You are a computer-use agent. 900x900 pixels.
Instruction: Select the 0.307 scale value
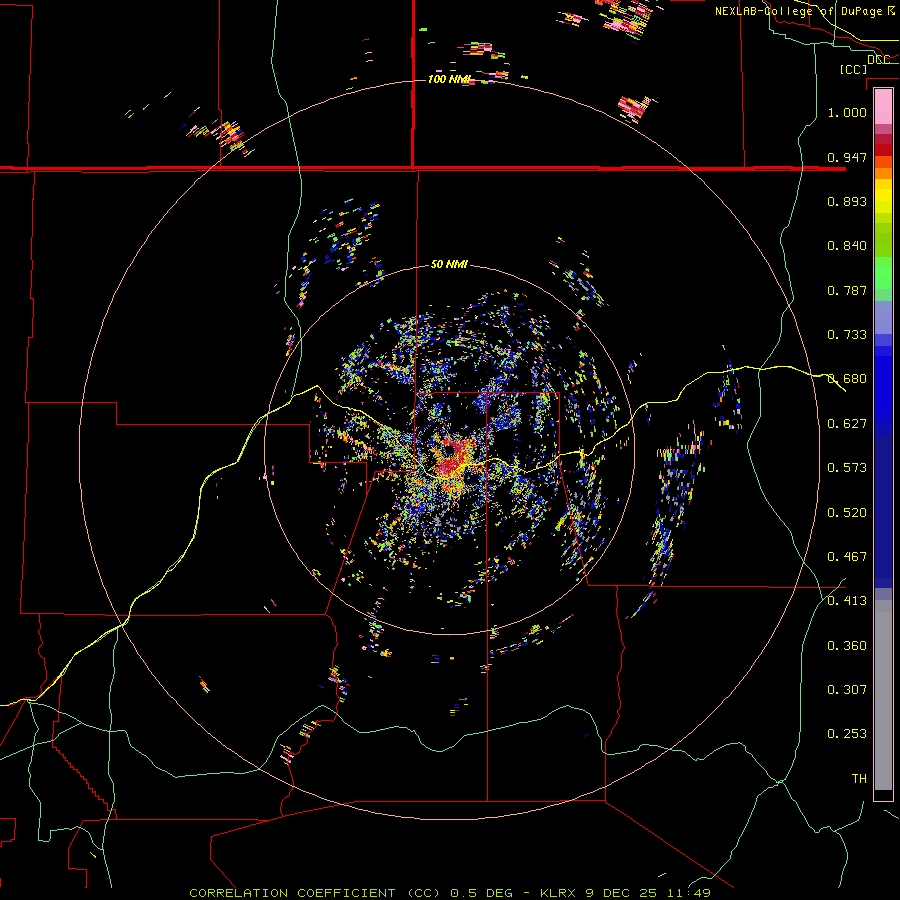847,690
